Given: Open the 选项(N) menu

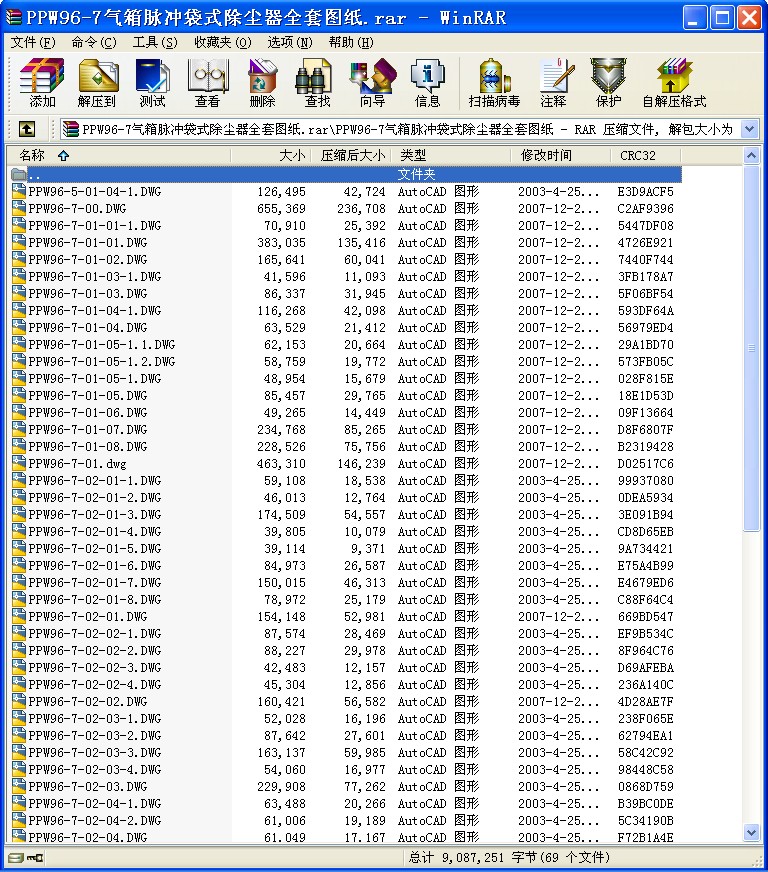Looking at the screenshot, I should click(x=290, y=42).
